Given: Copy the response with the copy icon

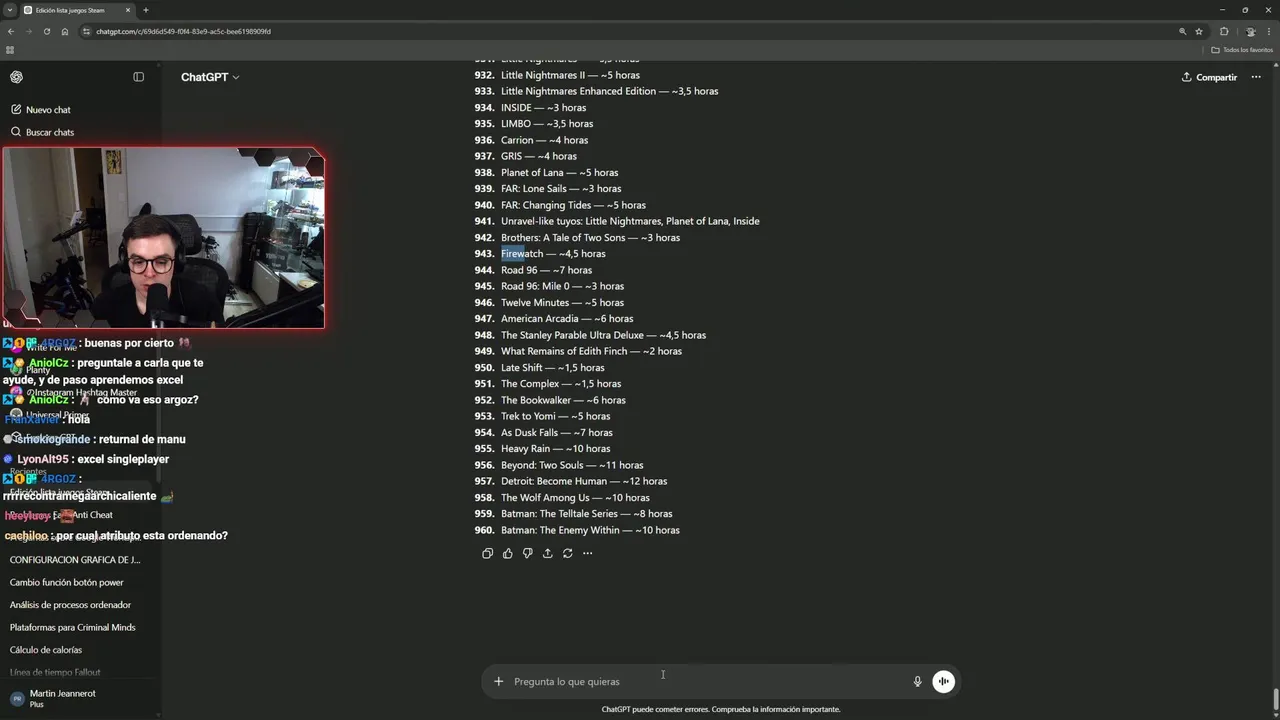Looking at the screenshot, I should coord(487,553).
